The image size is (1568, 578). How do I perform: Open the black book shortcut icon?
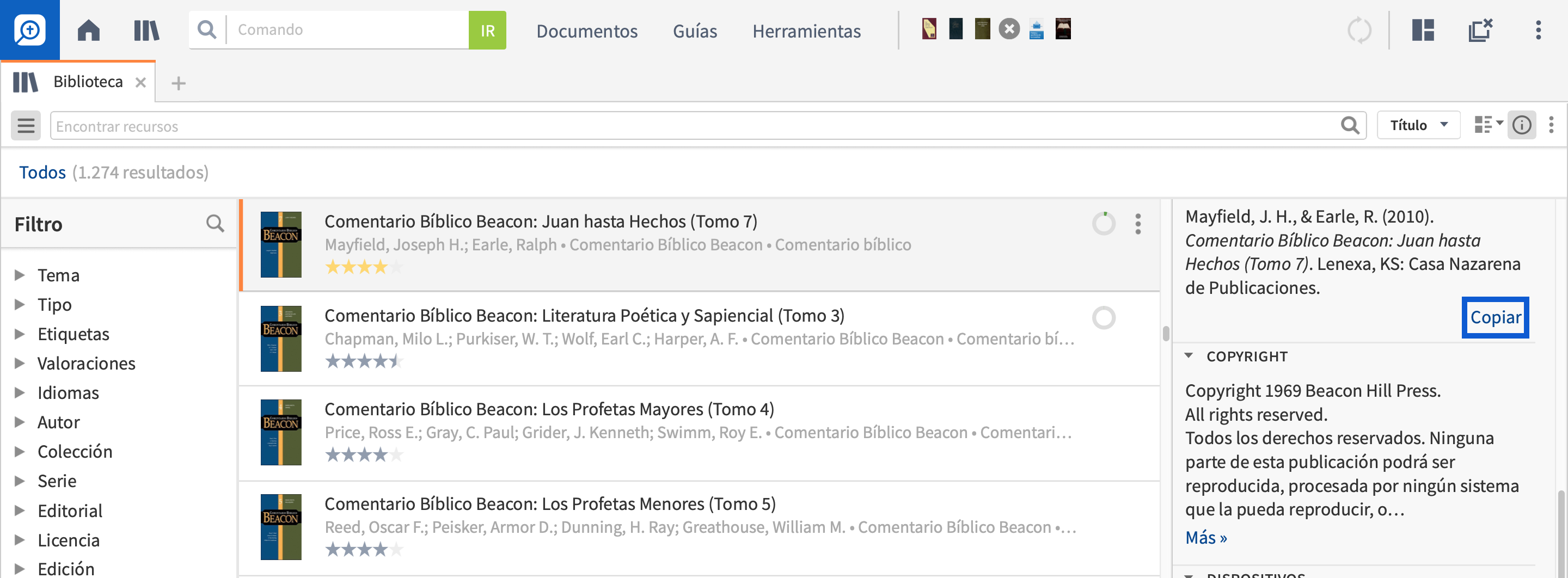[x=1063, y=29]
